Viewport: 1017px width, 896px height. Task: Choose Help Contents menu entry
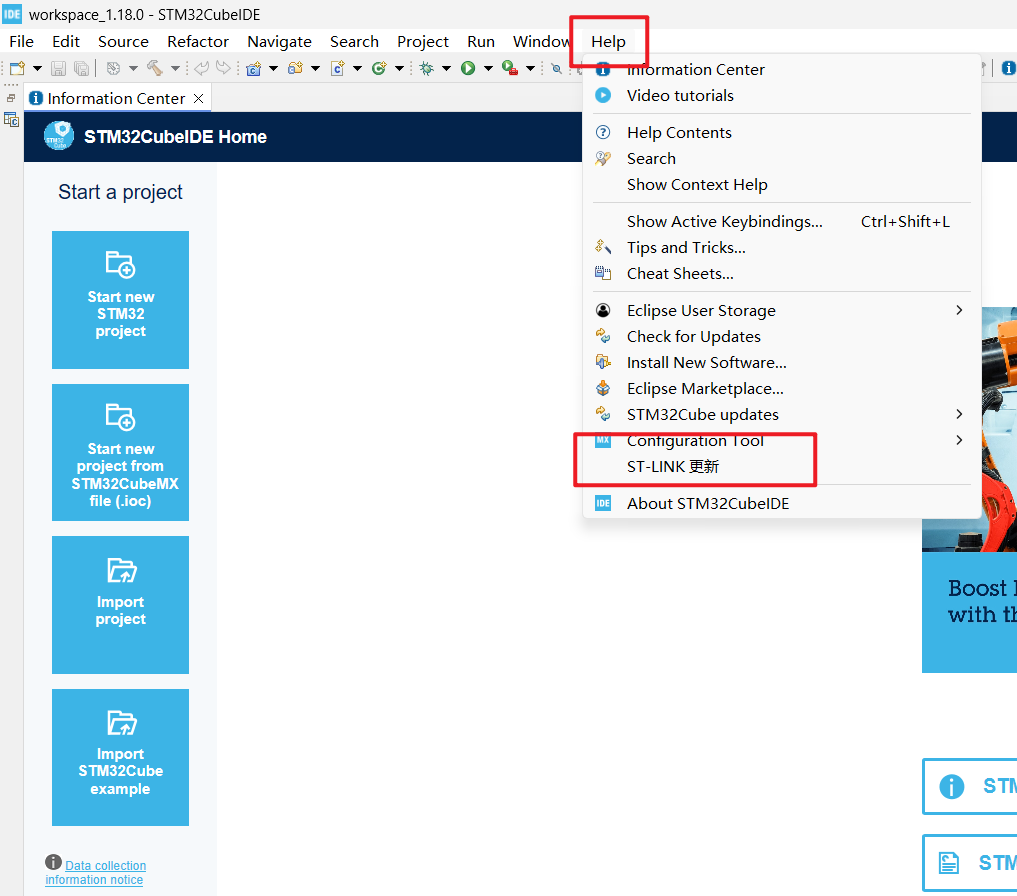tap(782, 132)
